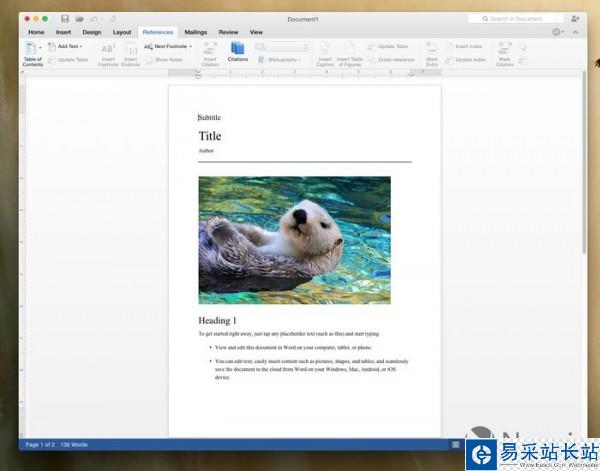Click Update Table of Authorities icon

(523, 60)
